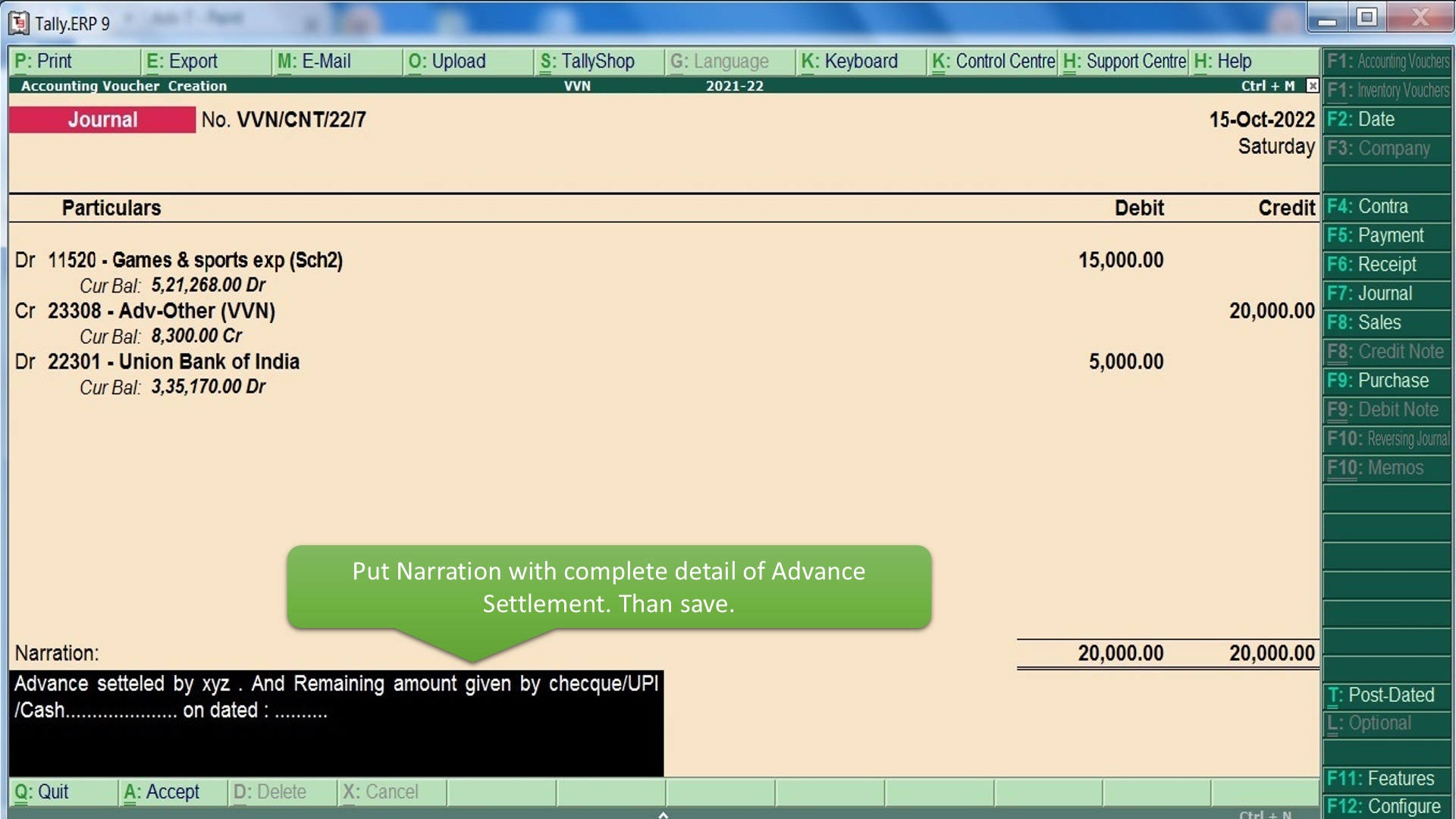Click the Tally.ERP 9 title bar icon

pyautogui.click(x=19, y=23)
